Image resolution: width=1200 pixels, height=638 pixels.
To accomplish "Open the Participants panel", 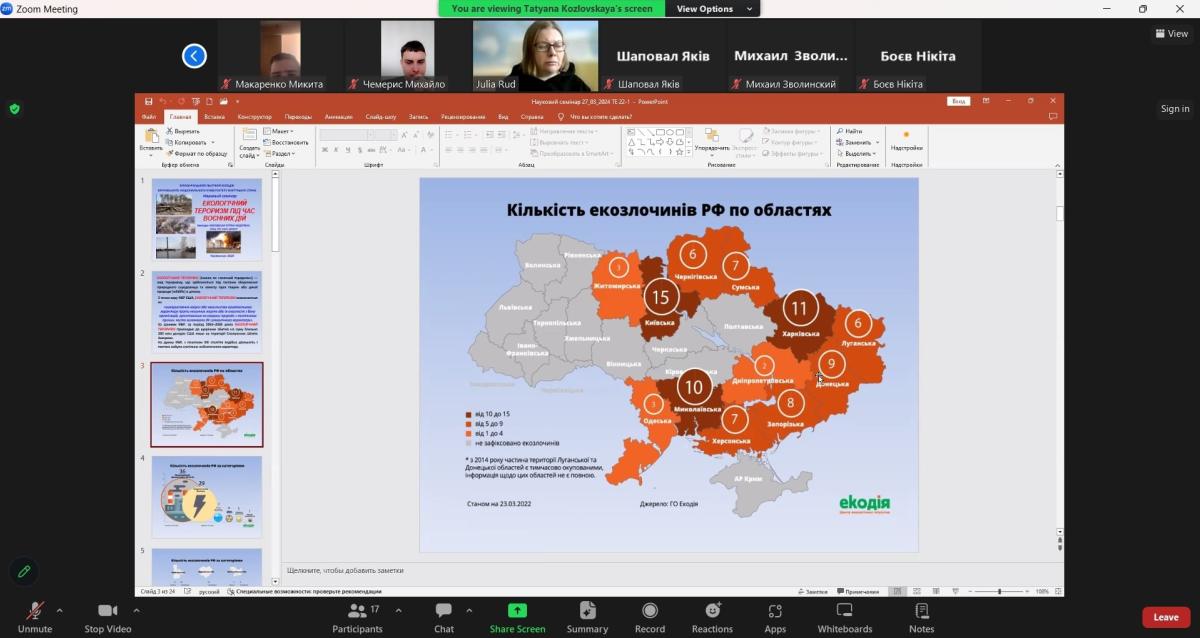I will pos(357,611).
